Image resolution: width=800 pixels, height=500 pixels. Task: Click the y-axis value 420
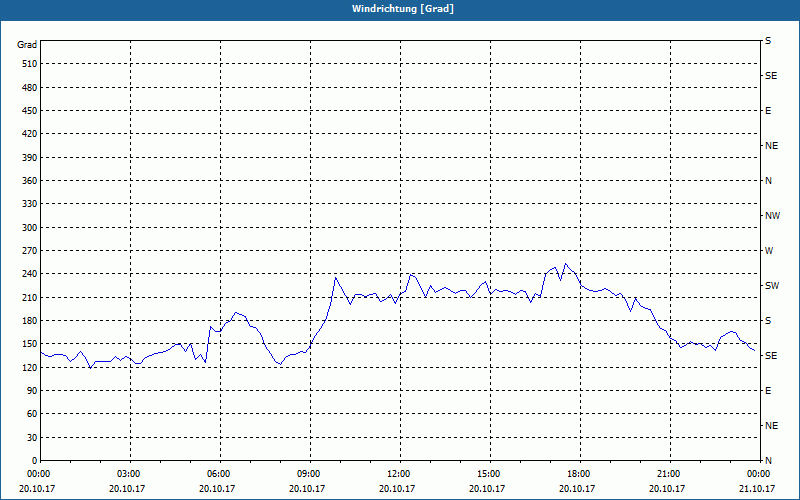tap(30, 134)
